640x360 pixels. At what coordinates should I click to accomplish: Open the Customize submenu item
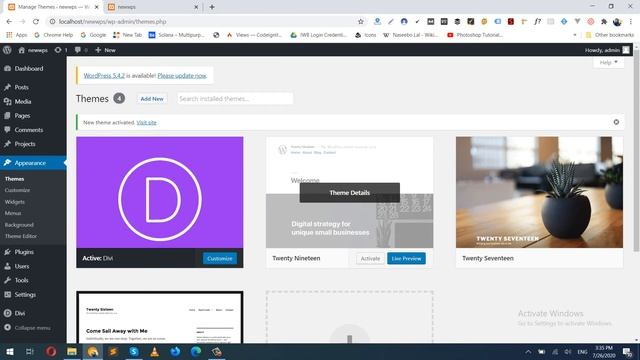(17, 190)
